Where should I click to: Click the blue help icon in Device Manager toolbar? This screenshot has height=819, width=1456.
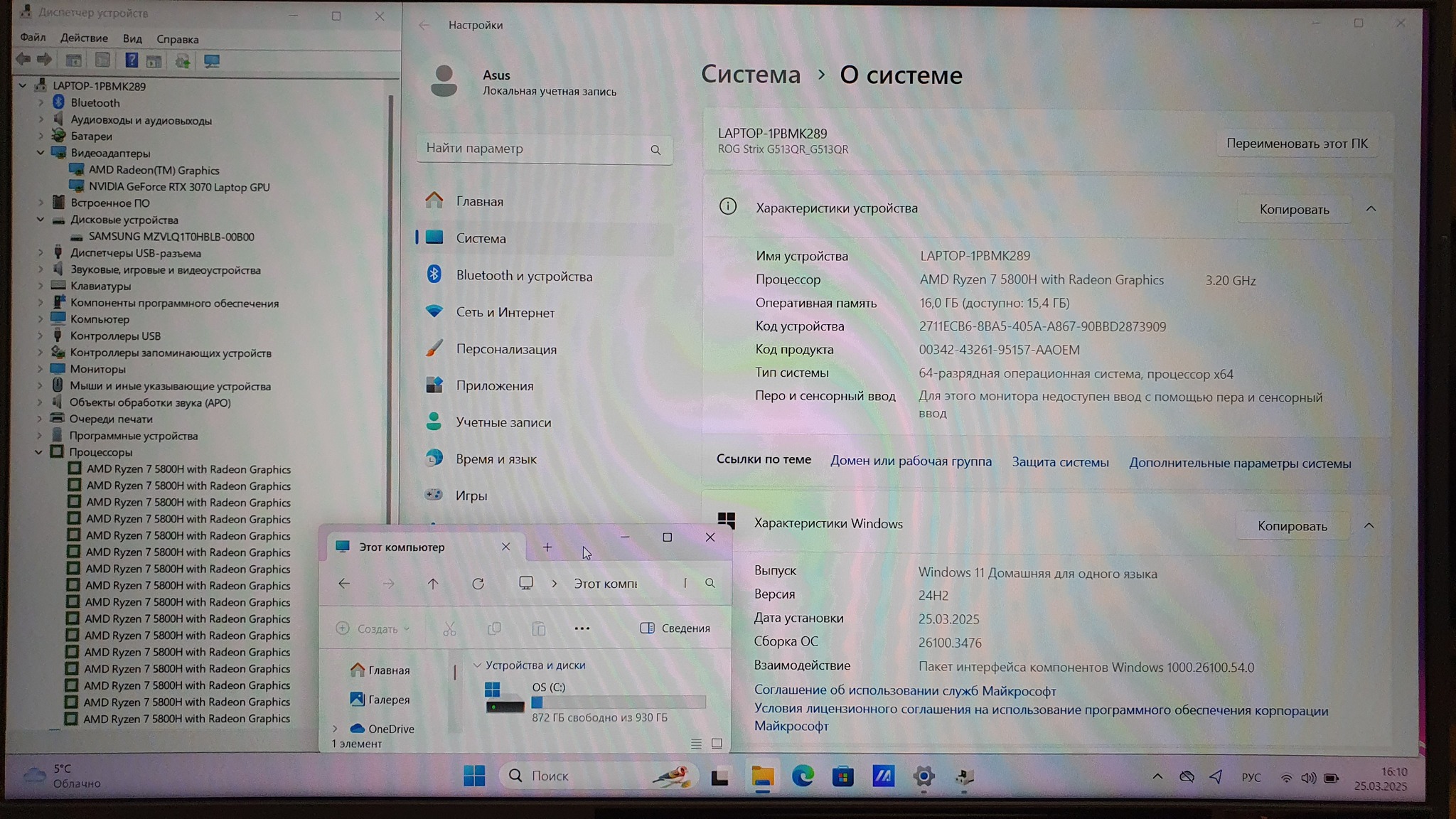pyautogui.click(x=132, y=61)
